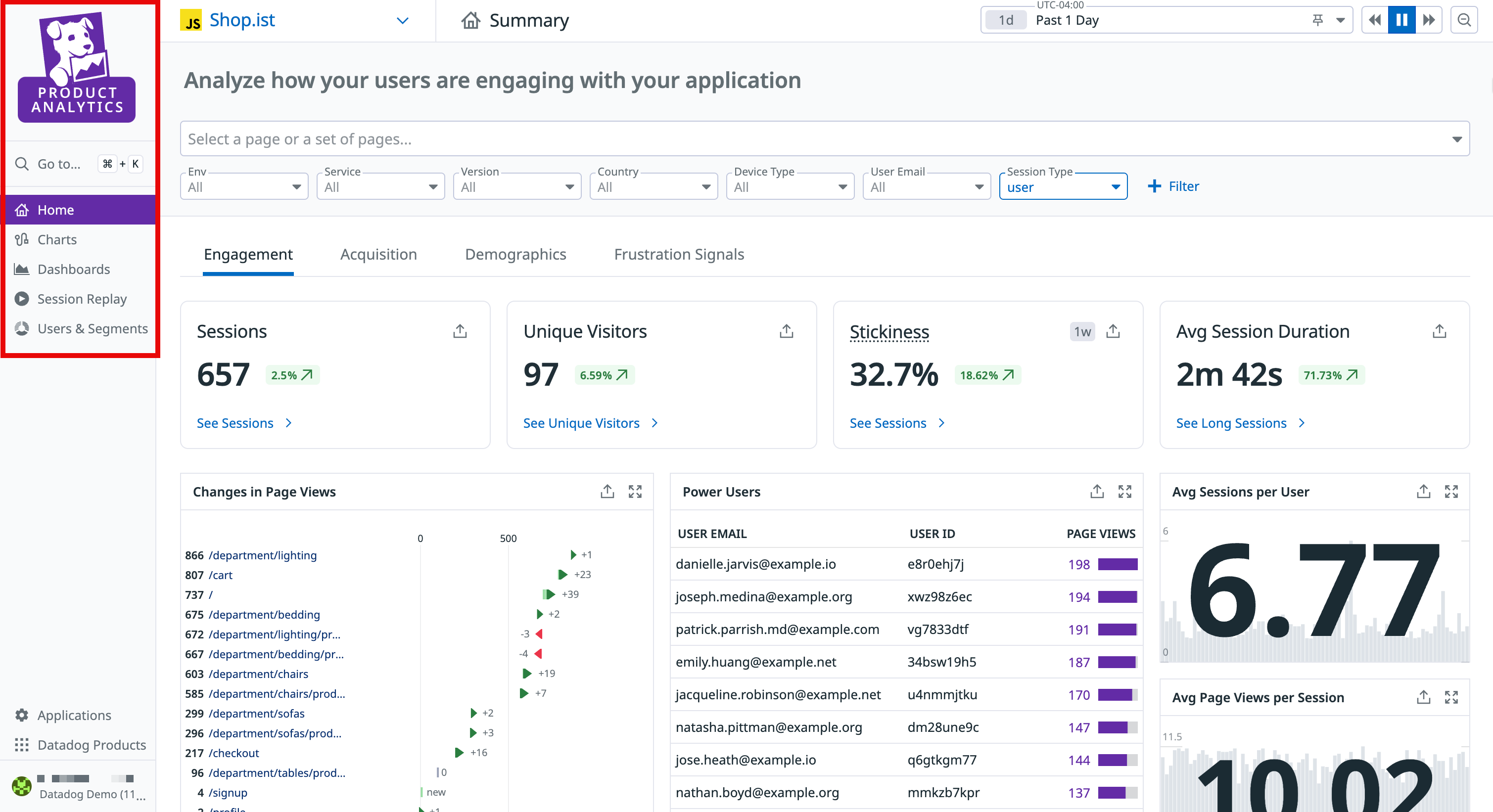This screenshot has height=812, width=1493.
Task: Click export icon on Unique Visitors card
Action: (x=786, y=331)
